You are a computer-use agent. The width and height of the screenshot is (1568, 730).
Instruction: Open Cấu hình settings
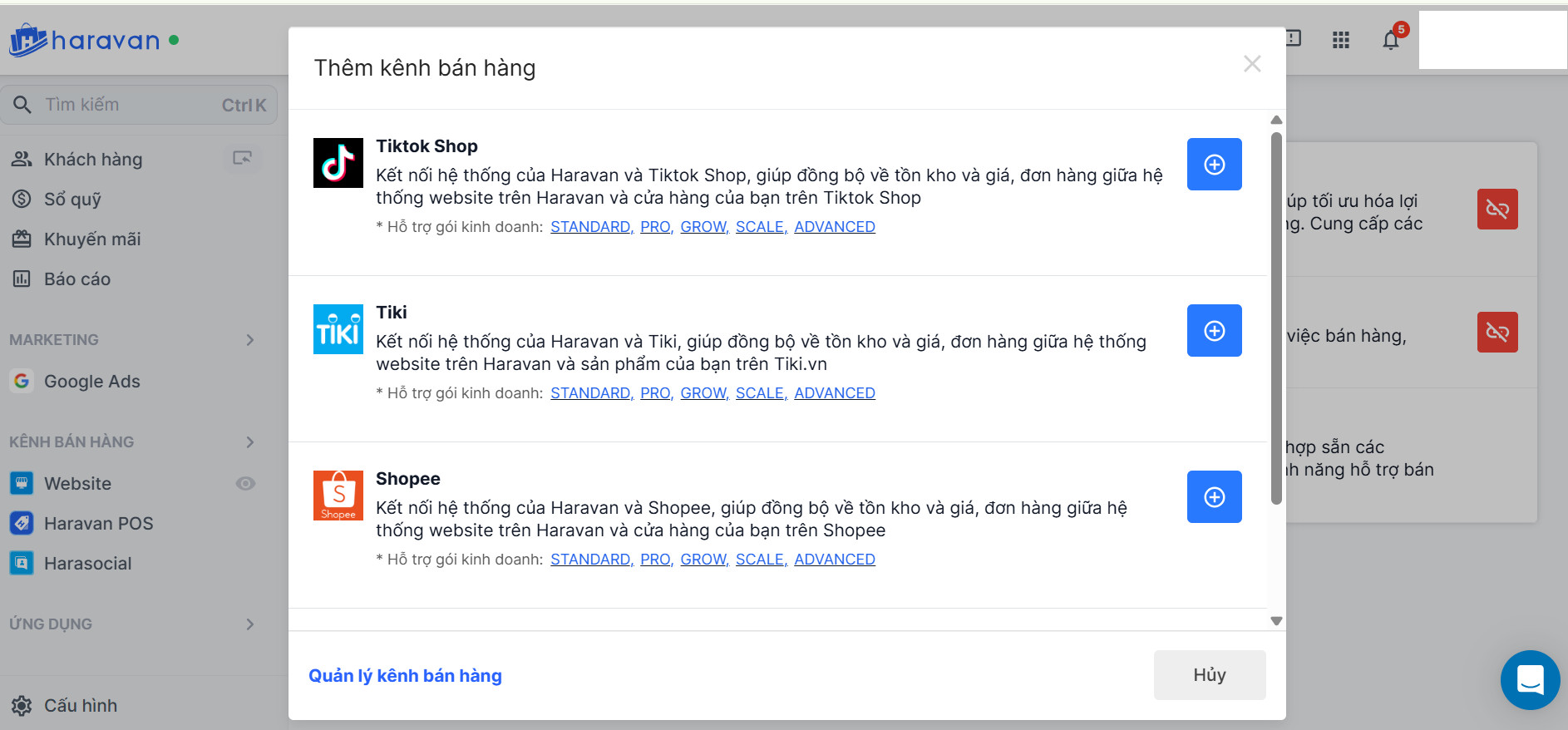tap(81, 705)
